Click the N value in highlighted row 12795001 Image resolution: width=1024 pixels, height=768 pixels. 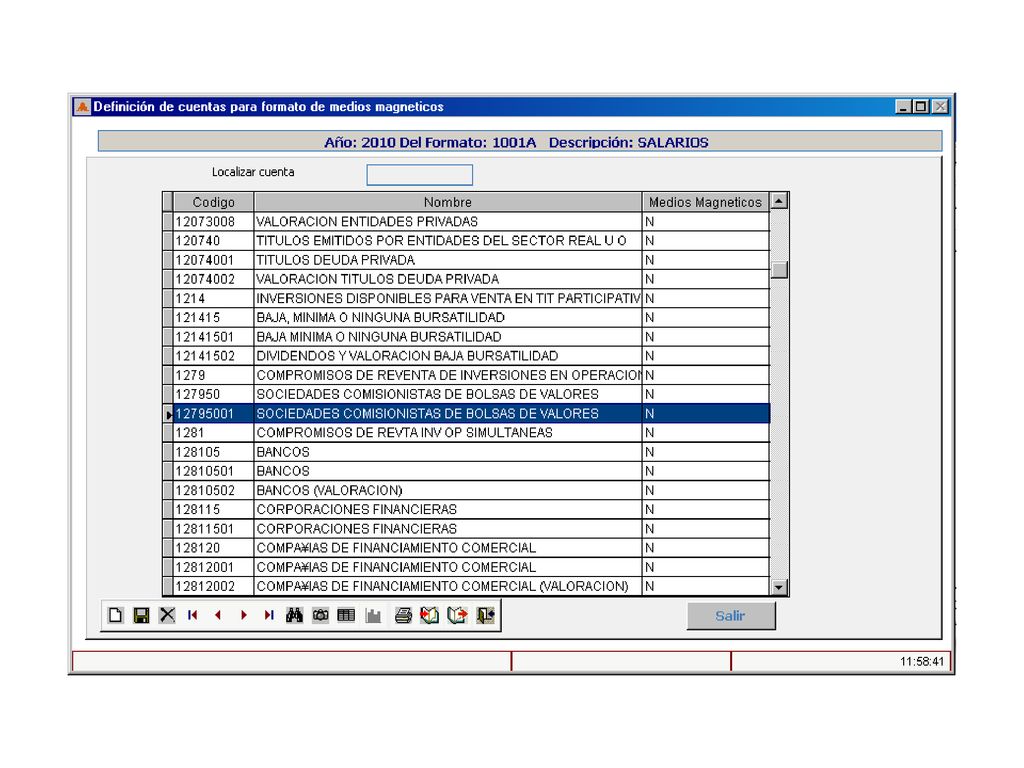click(x=706, y=413)
